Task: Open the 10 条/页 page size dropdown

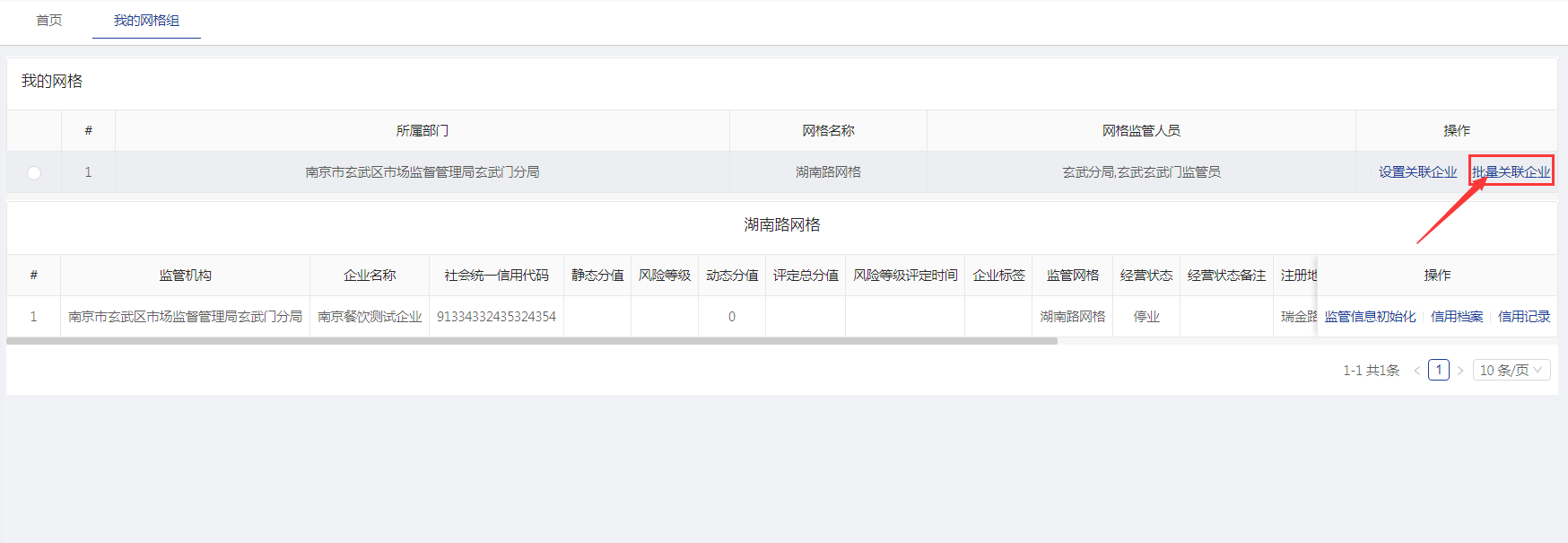Action: point(1513,371)
